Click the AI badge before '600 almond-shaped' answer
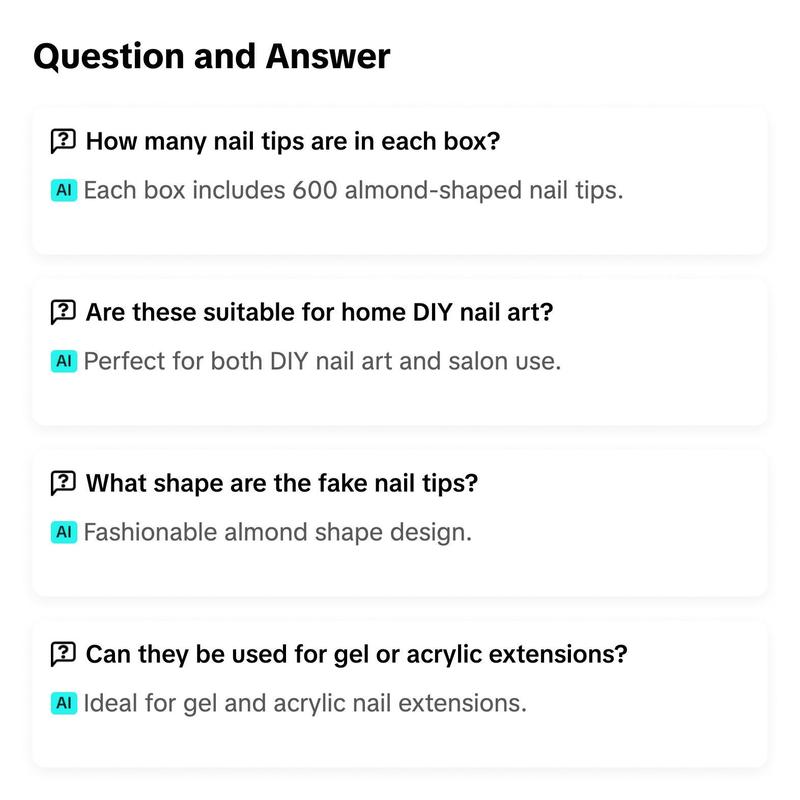Screen dimensions: 800x800 pyautogui.click(x=64, y=190)
